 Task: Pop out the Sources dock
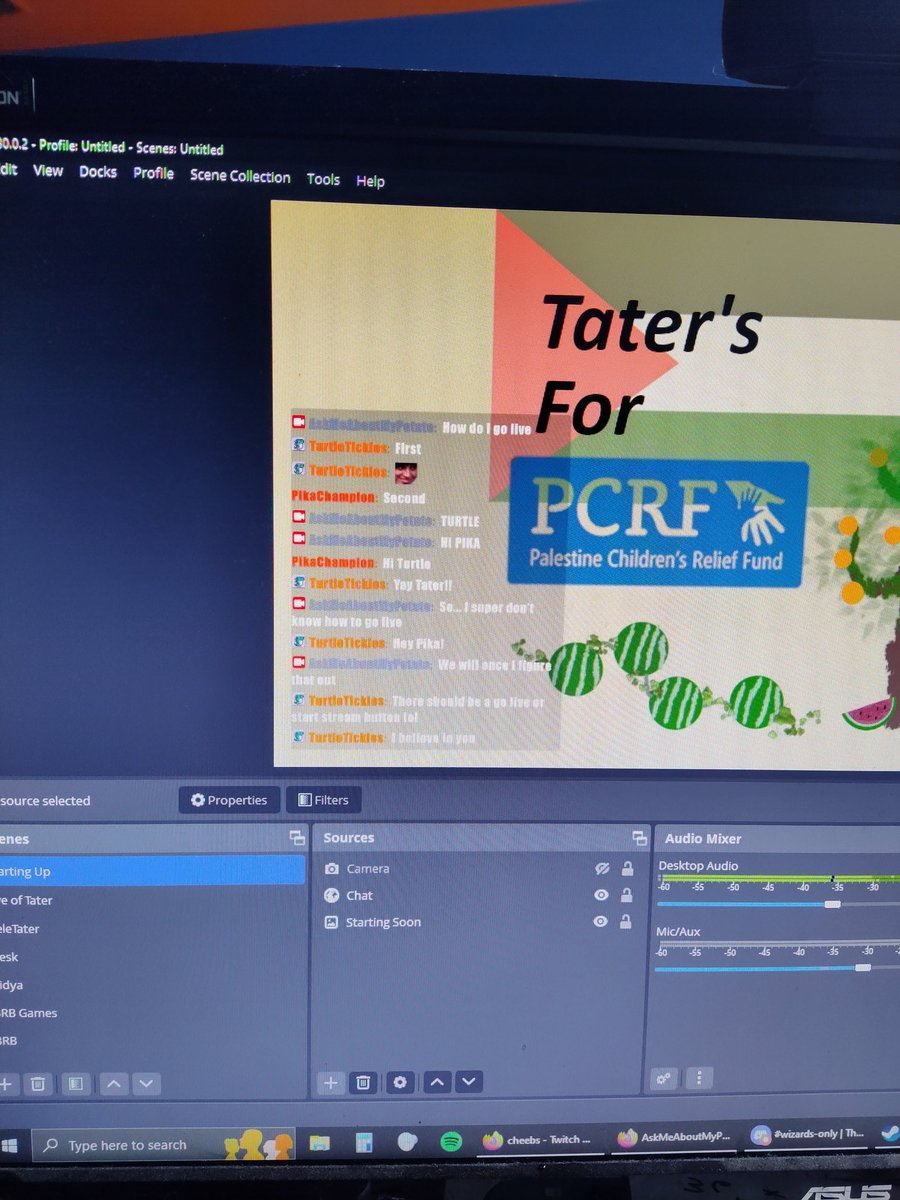(639, 838)
